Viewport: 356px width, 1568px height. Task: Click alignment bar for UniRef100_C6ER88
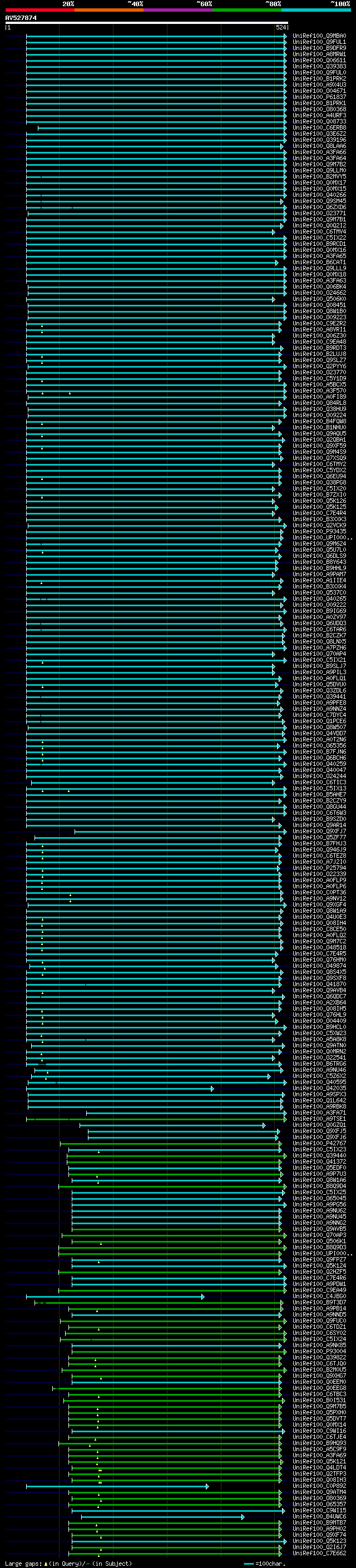click(162, 128)
